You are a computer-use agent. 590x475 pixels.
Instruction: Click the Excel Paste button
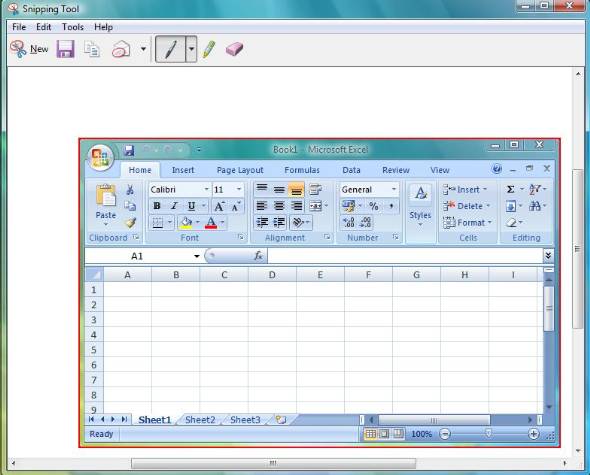[106, 204]
